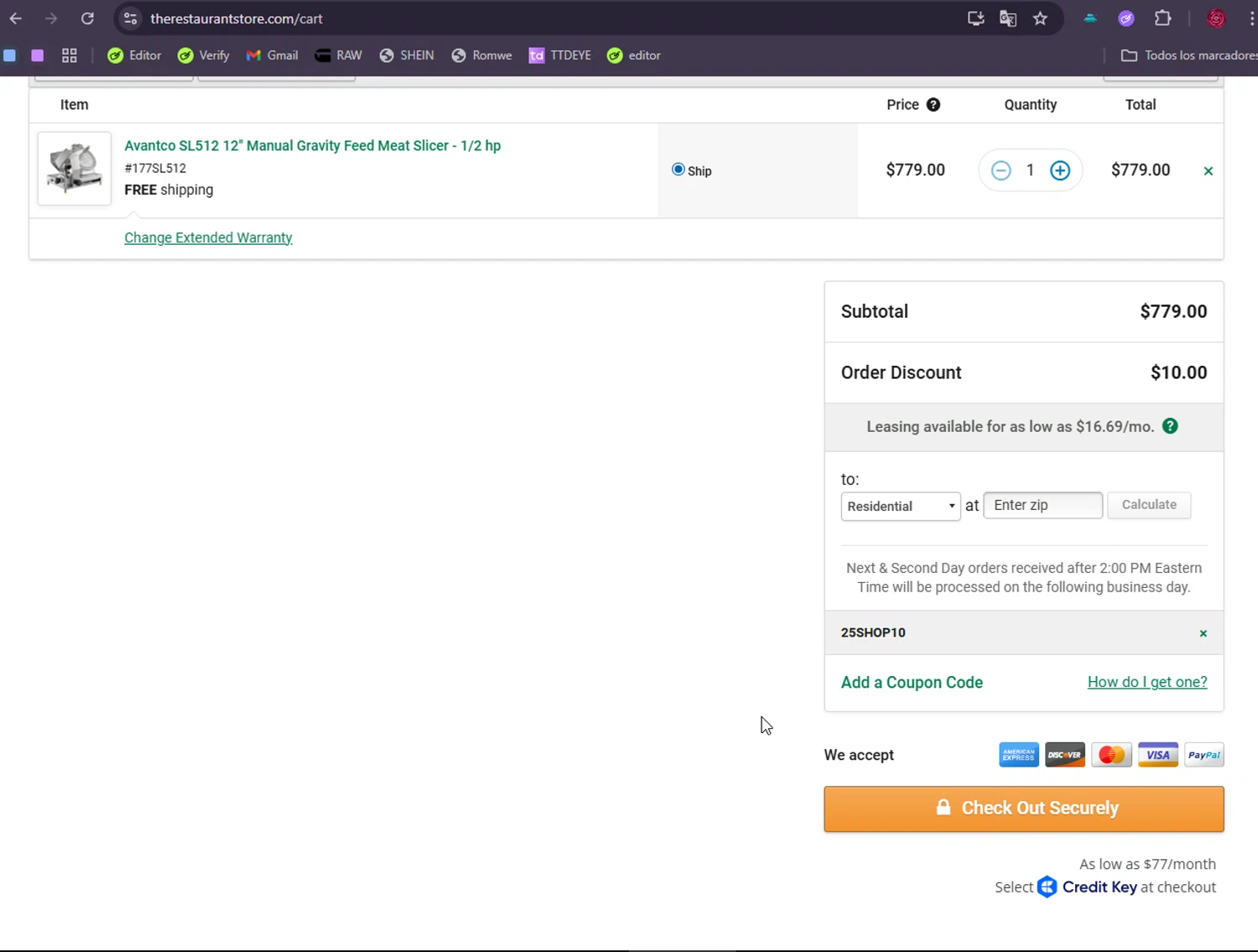Click the Visa payment logo

tap(1158, 755)
